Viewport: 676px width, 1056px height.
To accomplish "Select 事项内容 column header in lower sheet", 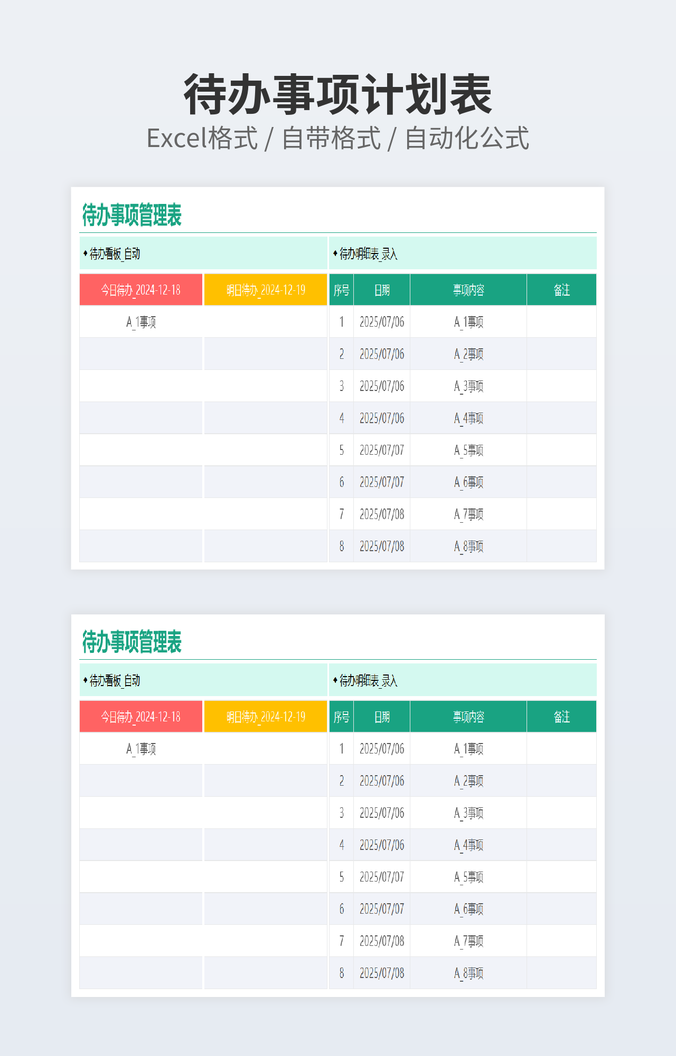I will (x=468, y=717).
